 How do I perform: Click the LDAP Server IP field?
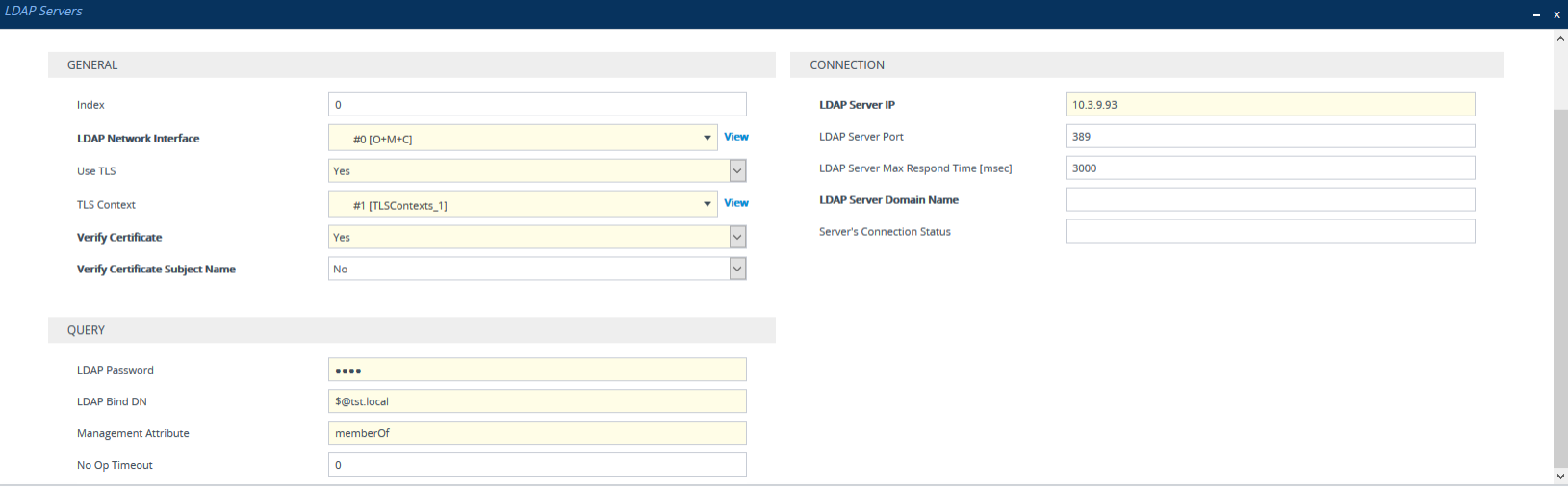pyautogui.click(x=1269, y=105)
